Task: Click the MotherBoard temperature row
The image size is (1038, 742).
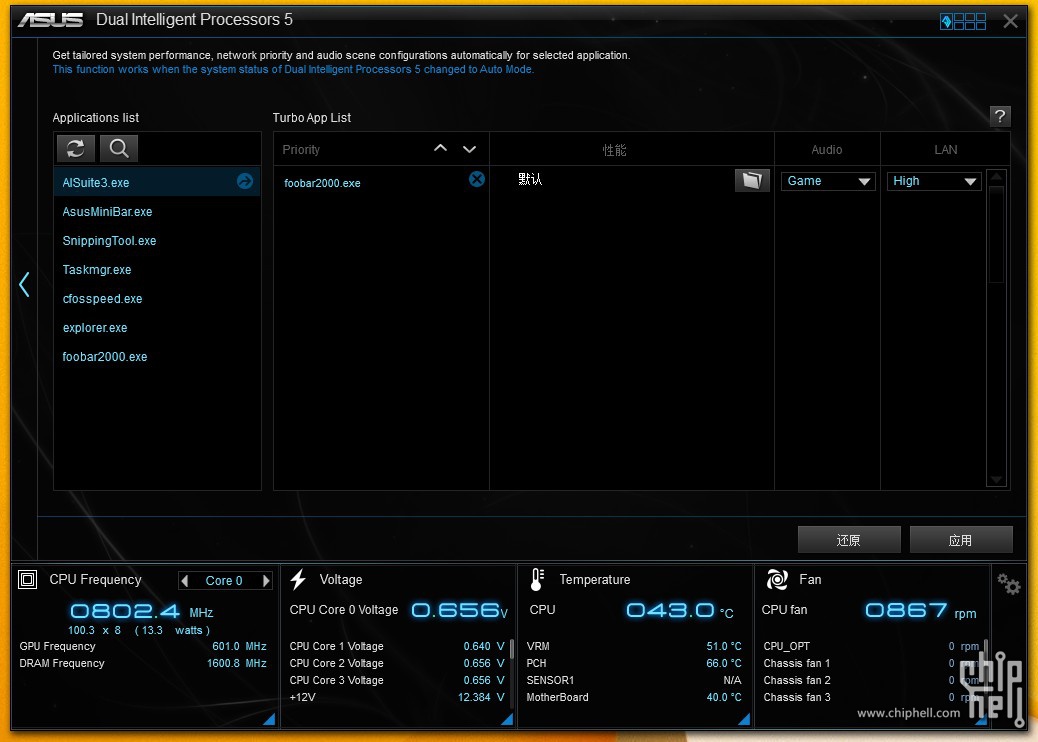Action: tap(634, 697)
